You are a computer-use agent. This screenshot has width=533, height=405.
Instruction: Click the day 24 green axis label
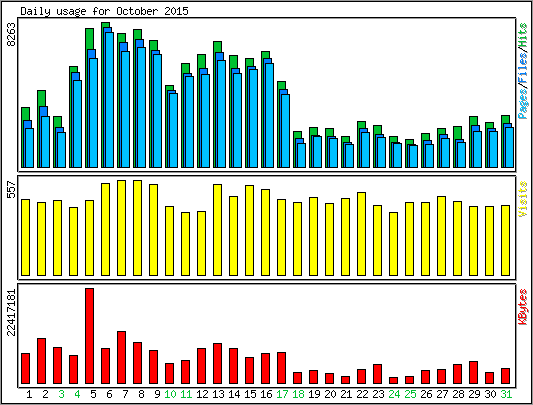click(394, 394)
